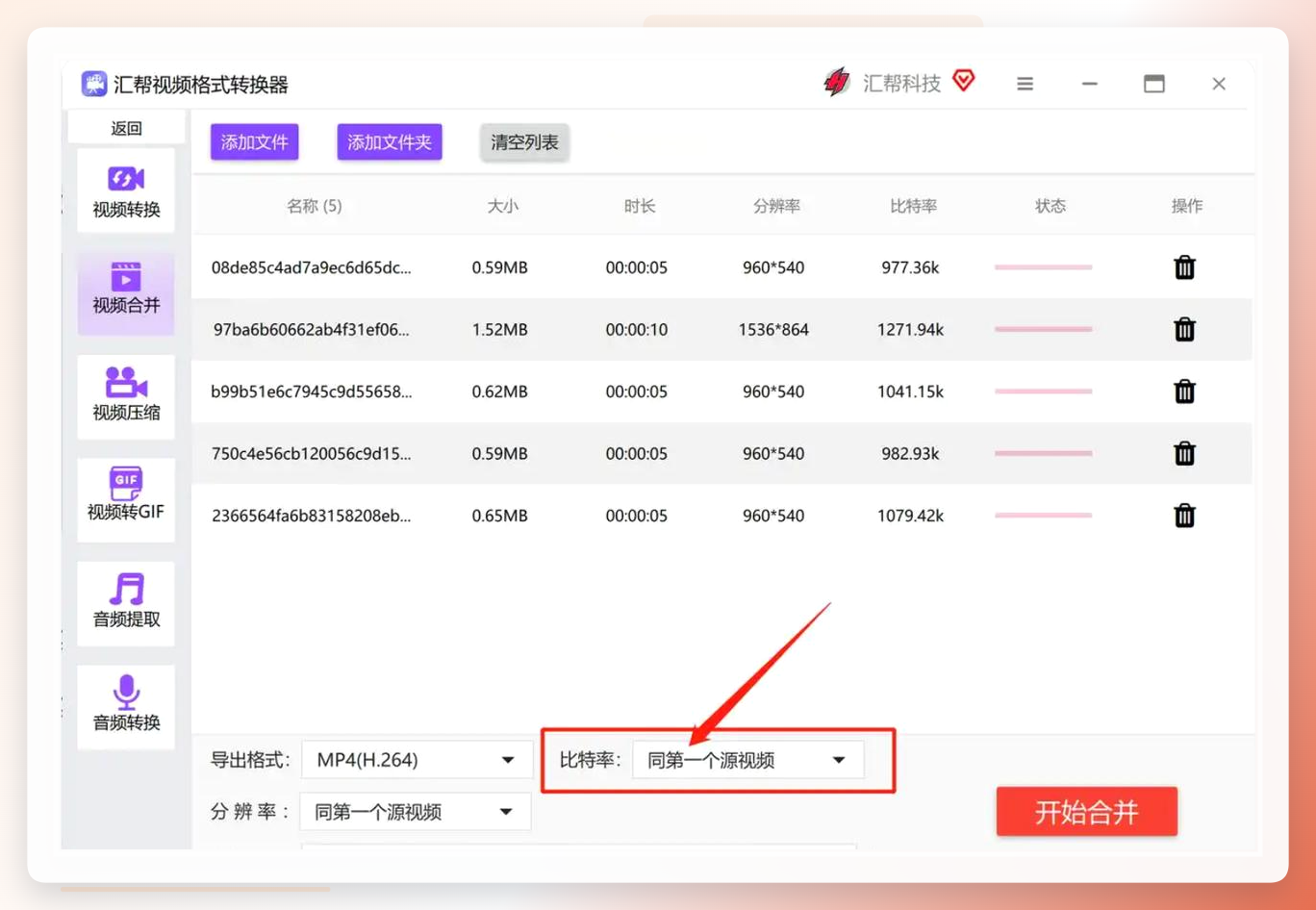This screenshot has width=1316, height=910.
Task: Click the 977.36k bitrate cell
Action: point(910,267)
